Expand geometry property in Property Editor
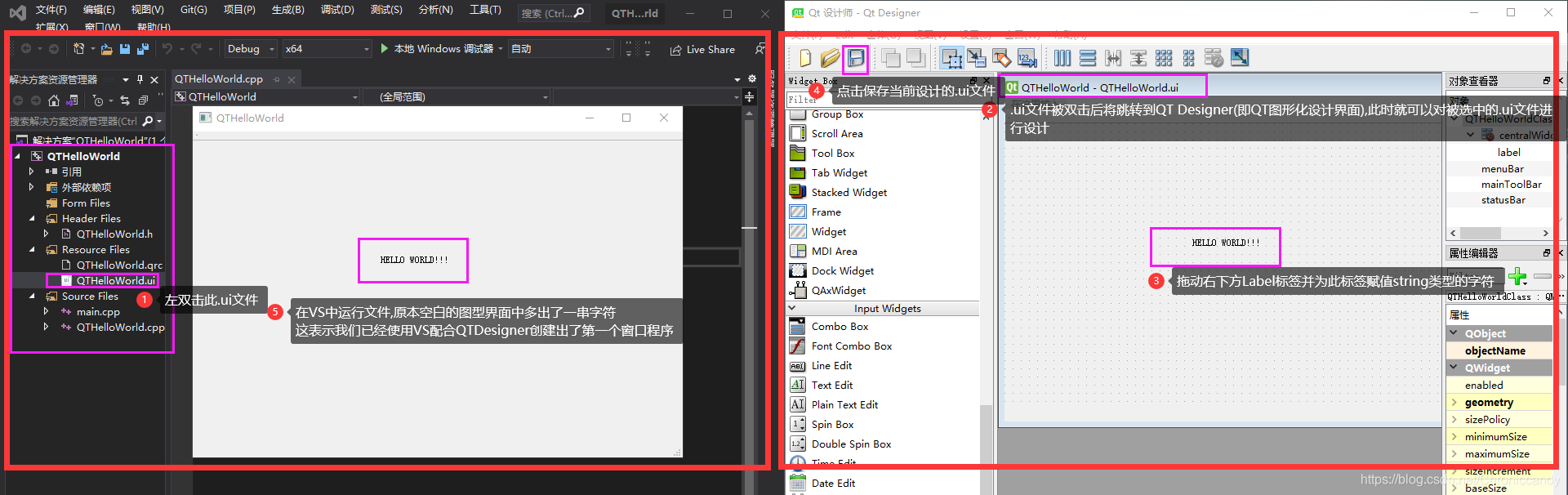This screenshot has width=1568, height=495. tap(1454, 402)
